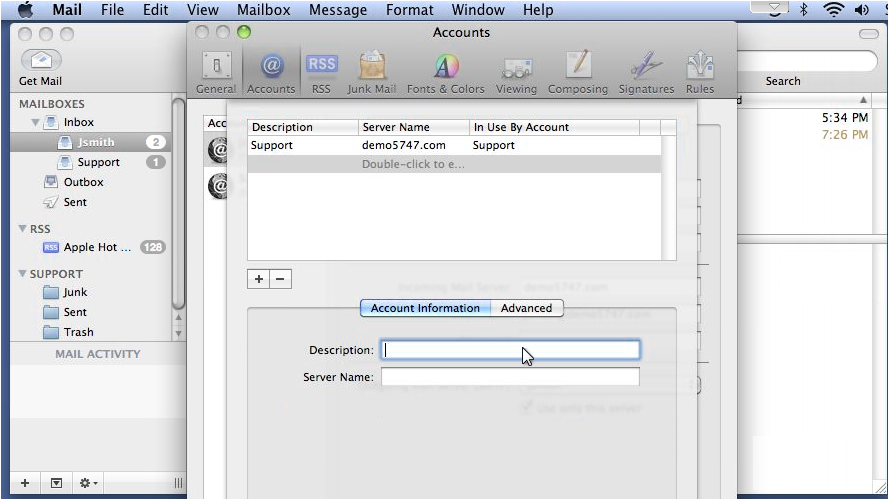
Task: Click the sidebar scrollbar thumb
Action: 178,204
